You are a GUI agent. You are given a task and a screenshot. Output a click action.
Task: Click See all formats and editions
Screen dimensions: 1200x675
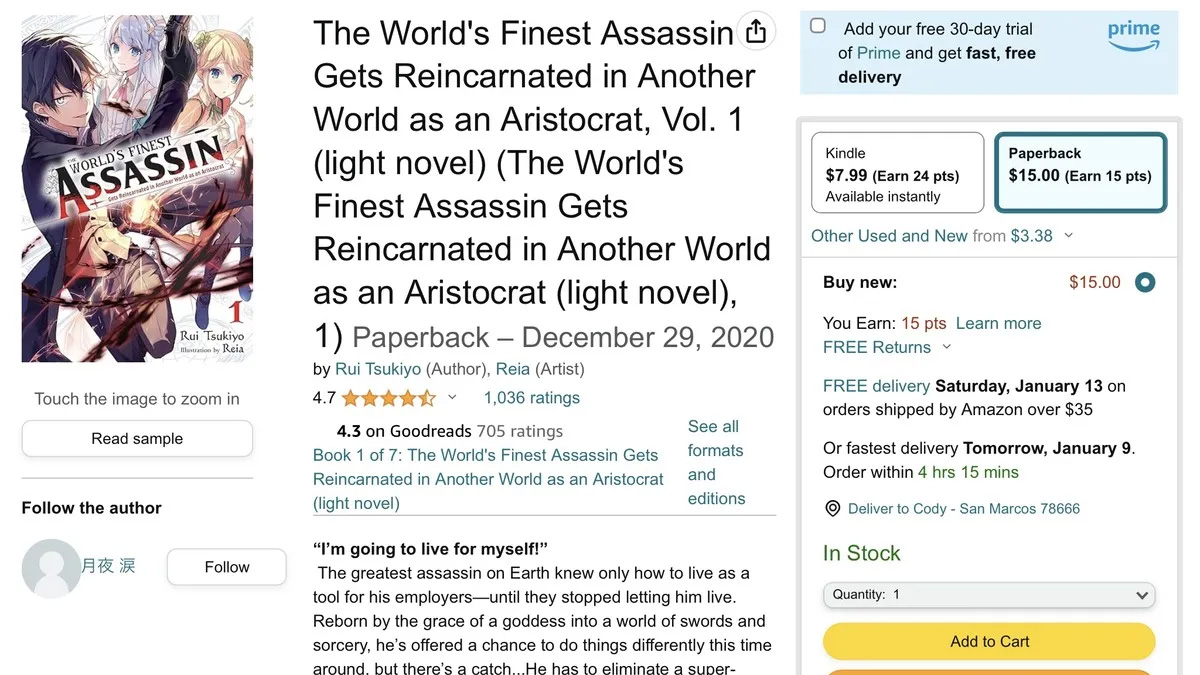click(x=716, y=462)
